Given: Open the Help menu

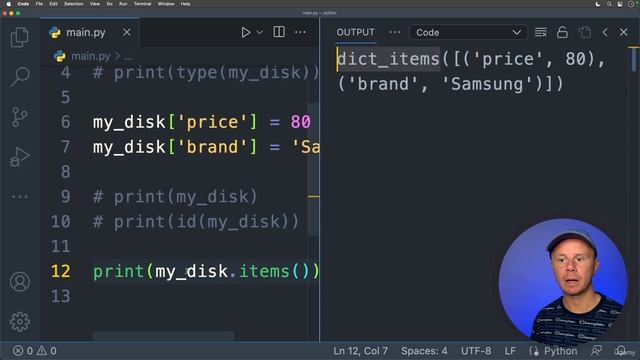Looking at the screenshot, I should click(x=186, y=4).
